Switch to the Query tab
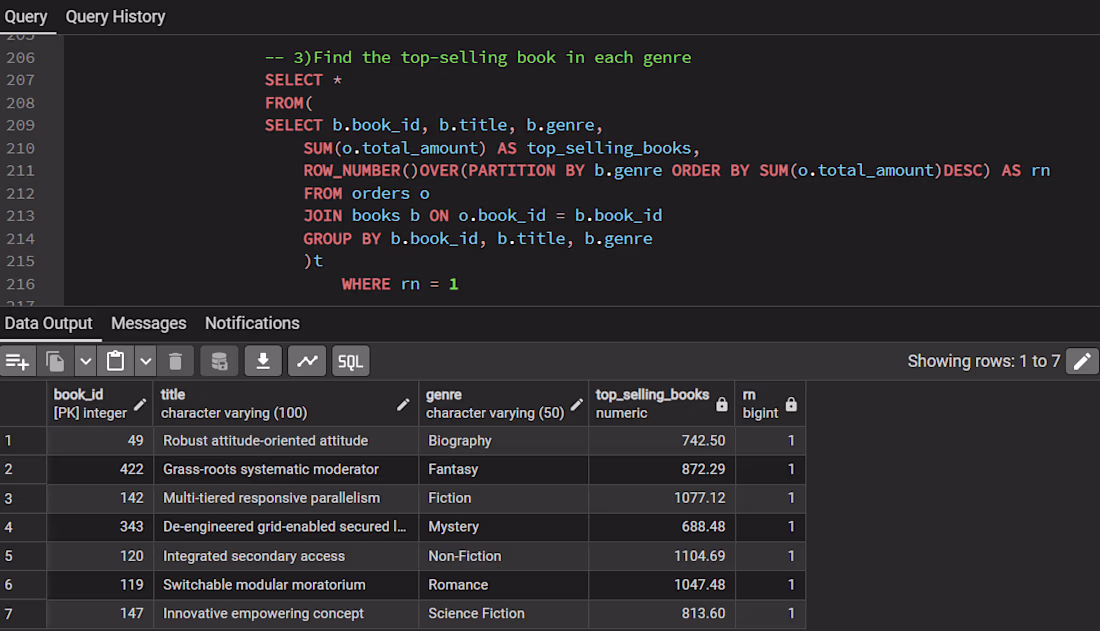The height and width of the screenshot is (631, 1100). [x=26, y=16]
